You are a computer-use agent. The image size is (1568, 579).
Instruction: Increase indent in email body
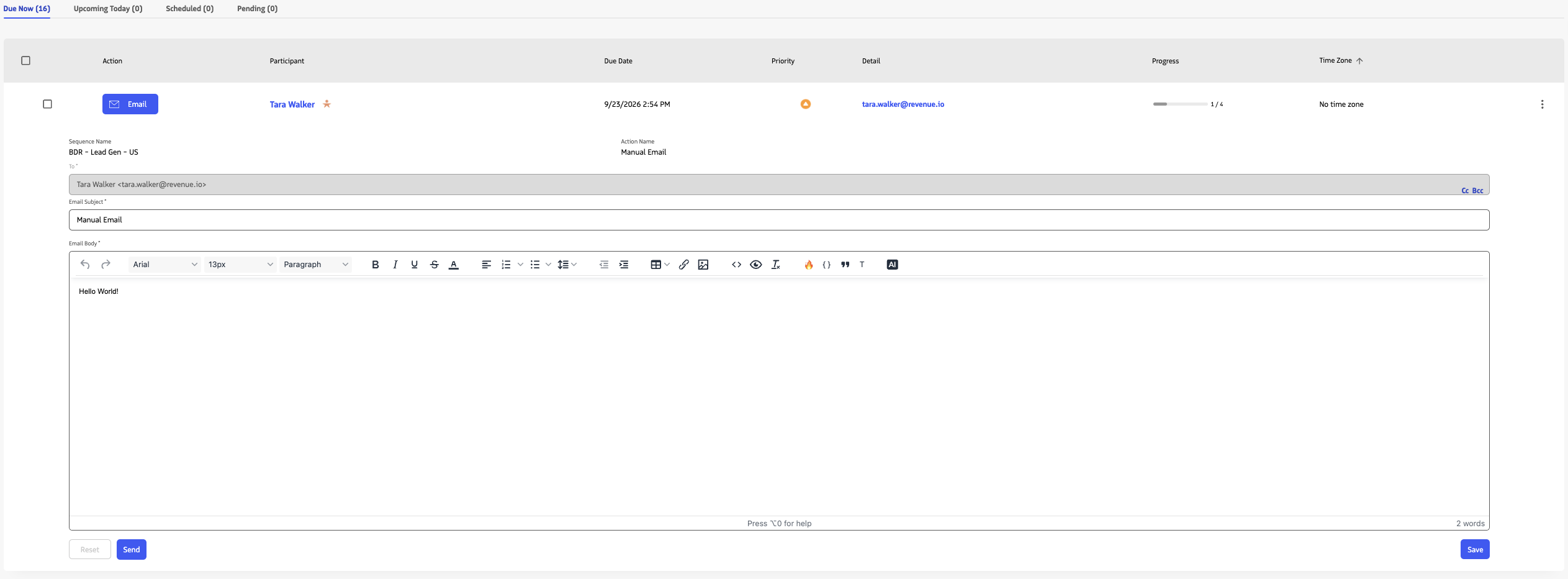click(x=624, y=265)
